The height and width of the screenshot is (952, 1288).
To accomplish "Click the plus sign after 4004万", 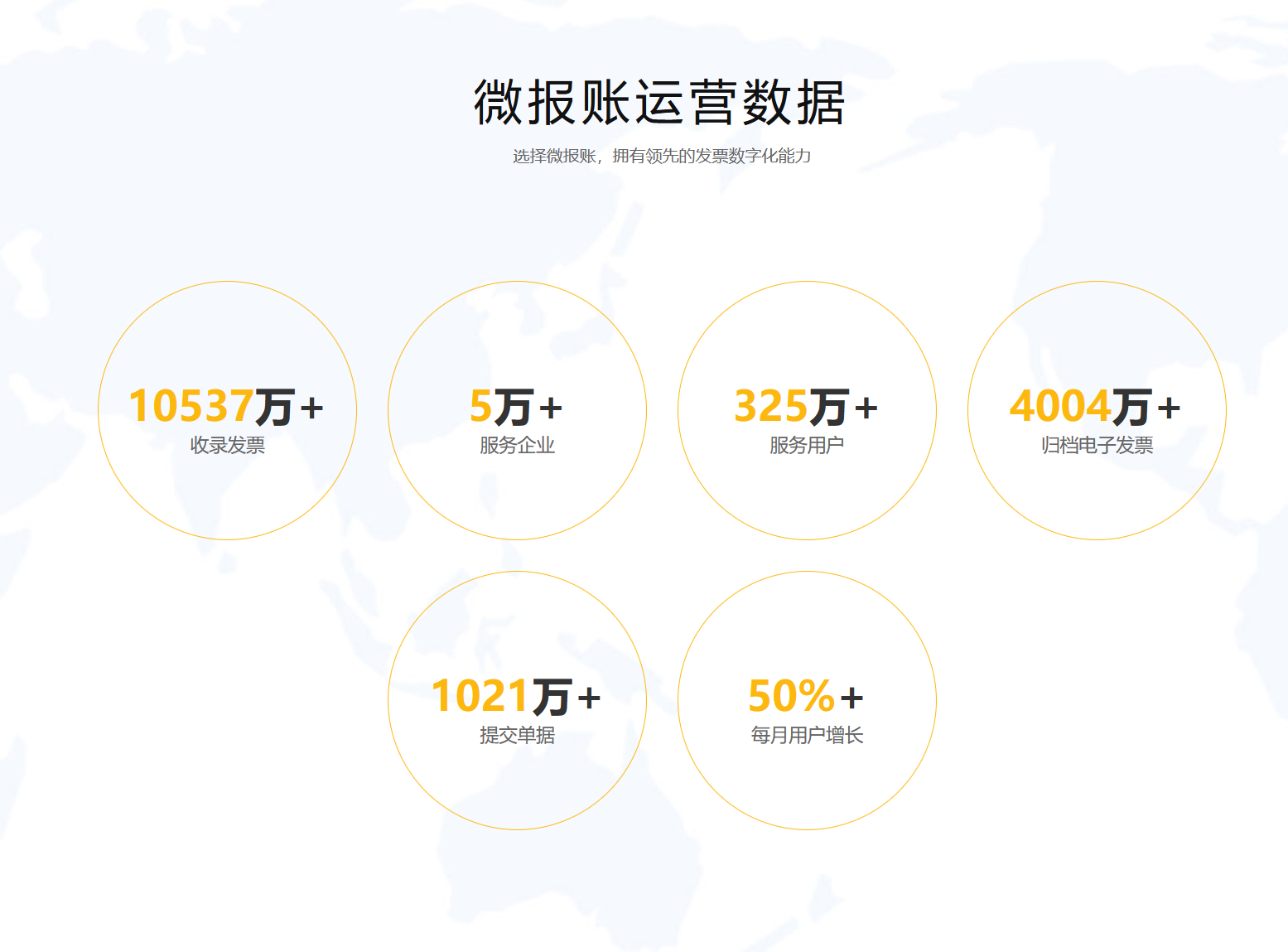I will [x=1169, y=408].
